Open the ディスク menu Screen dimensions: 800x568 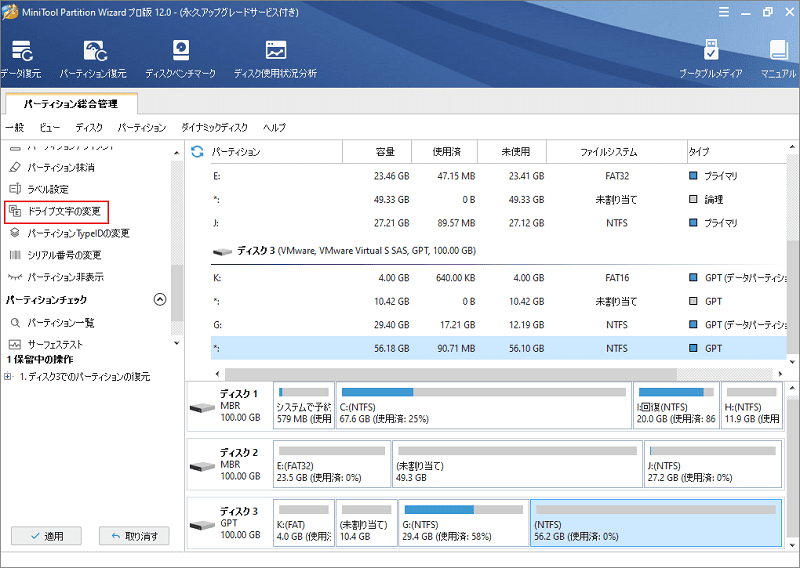(89, 128)
